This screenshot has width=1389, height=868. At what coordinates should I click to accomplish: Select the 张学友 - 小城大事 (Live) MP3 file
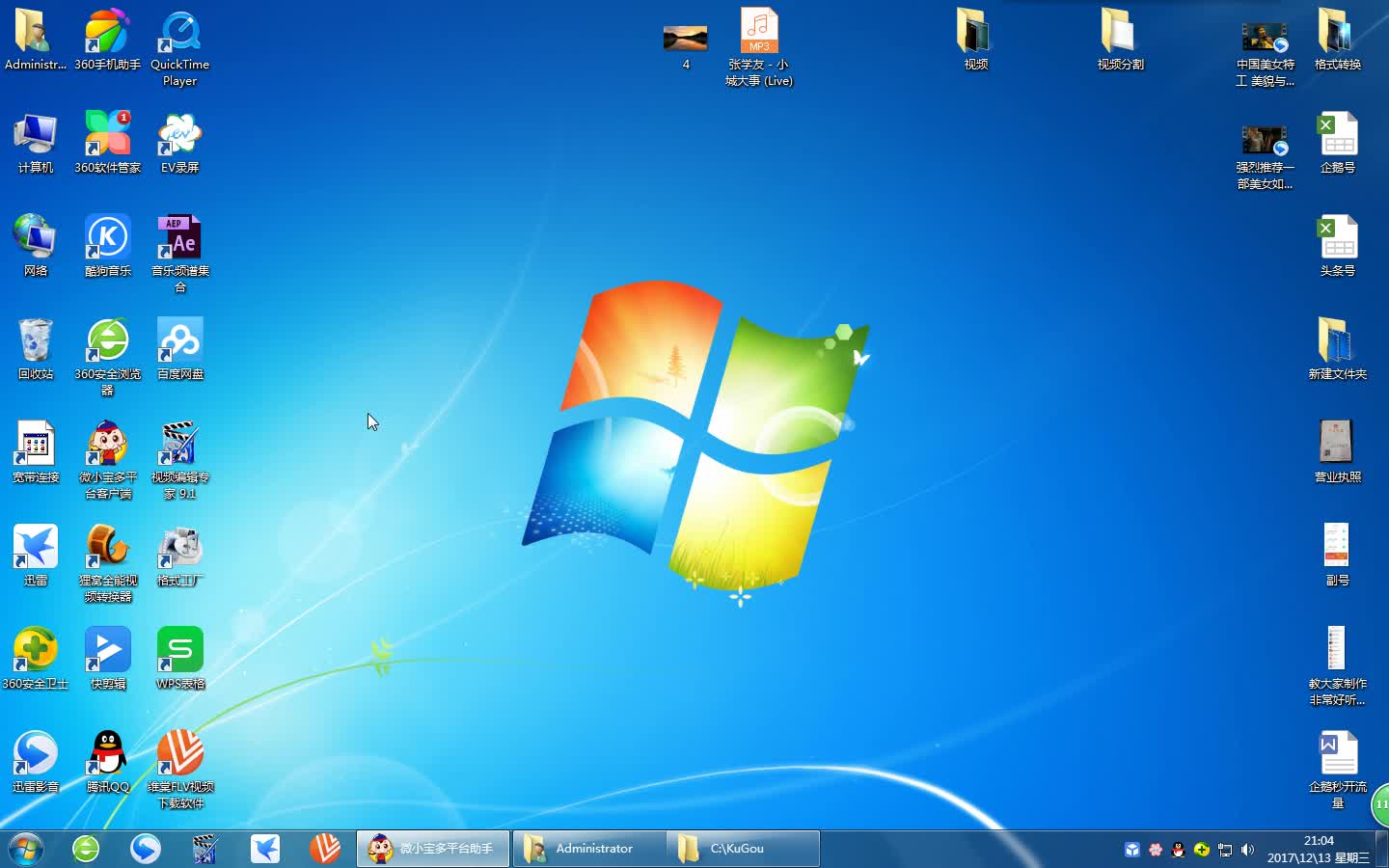point(759,48)
